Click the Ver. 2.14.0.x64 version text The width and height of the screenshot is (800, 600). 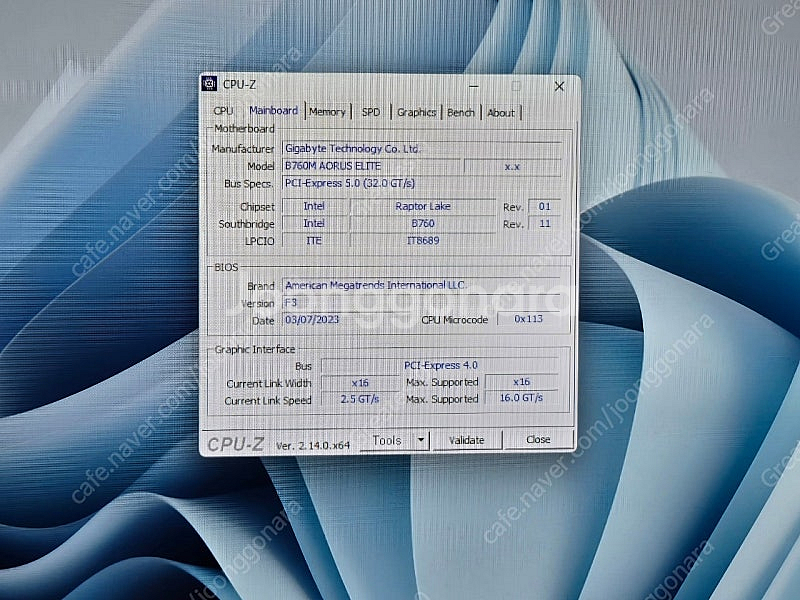pyautogui.click(x=313, y=445)
